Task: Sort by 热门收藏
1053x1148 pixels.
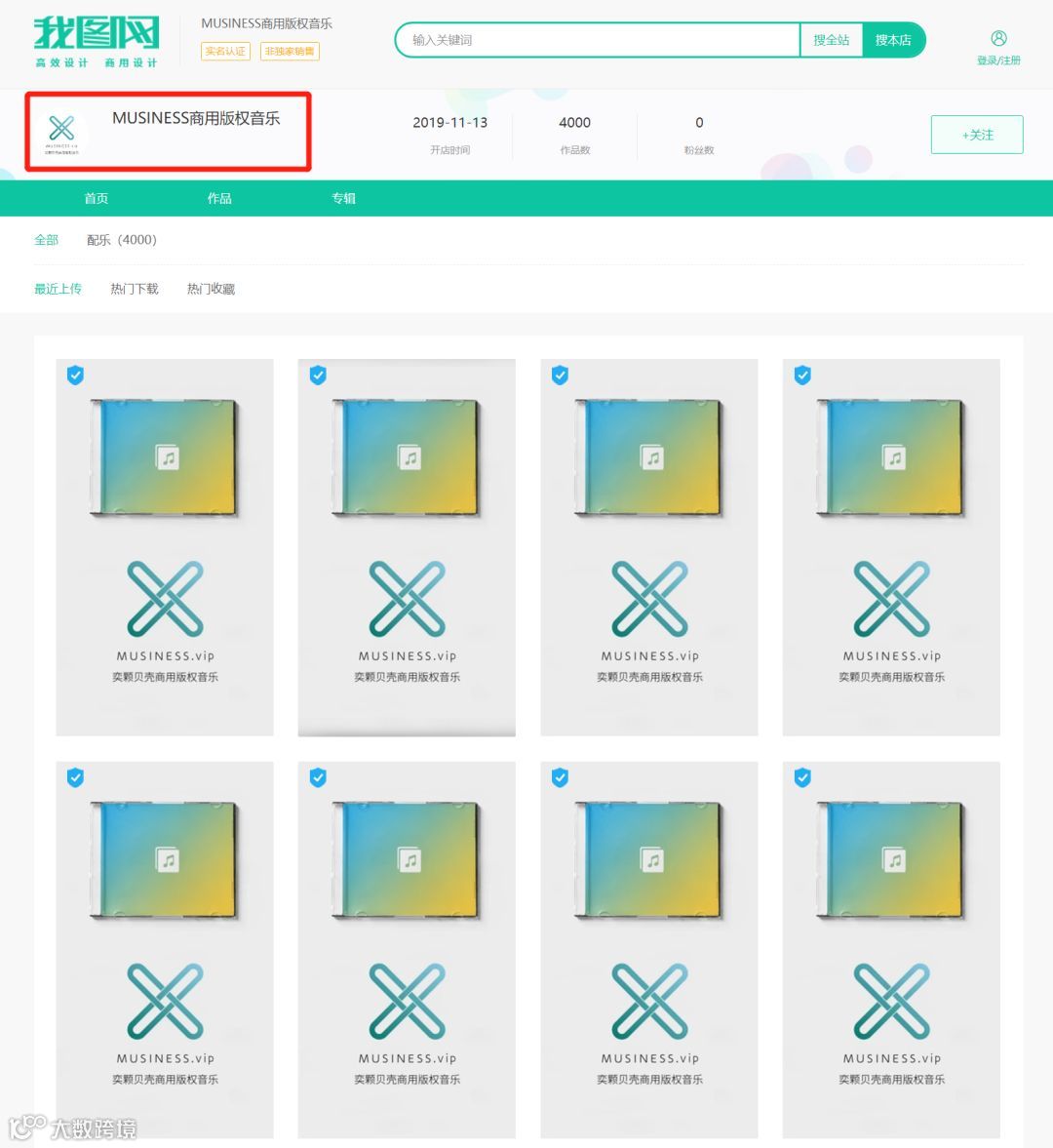Action: tap(211, 289)
